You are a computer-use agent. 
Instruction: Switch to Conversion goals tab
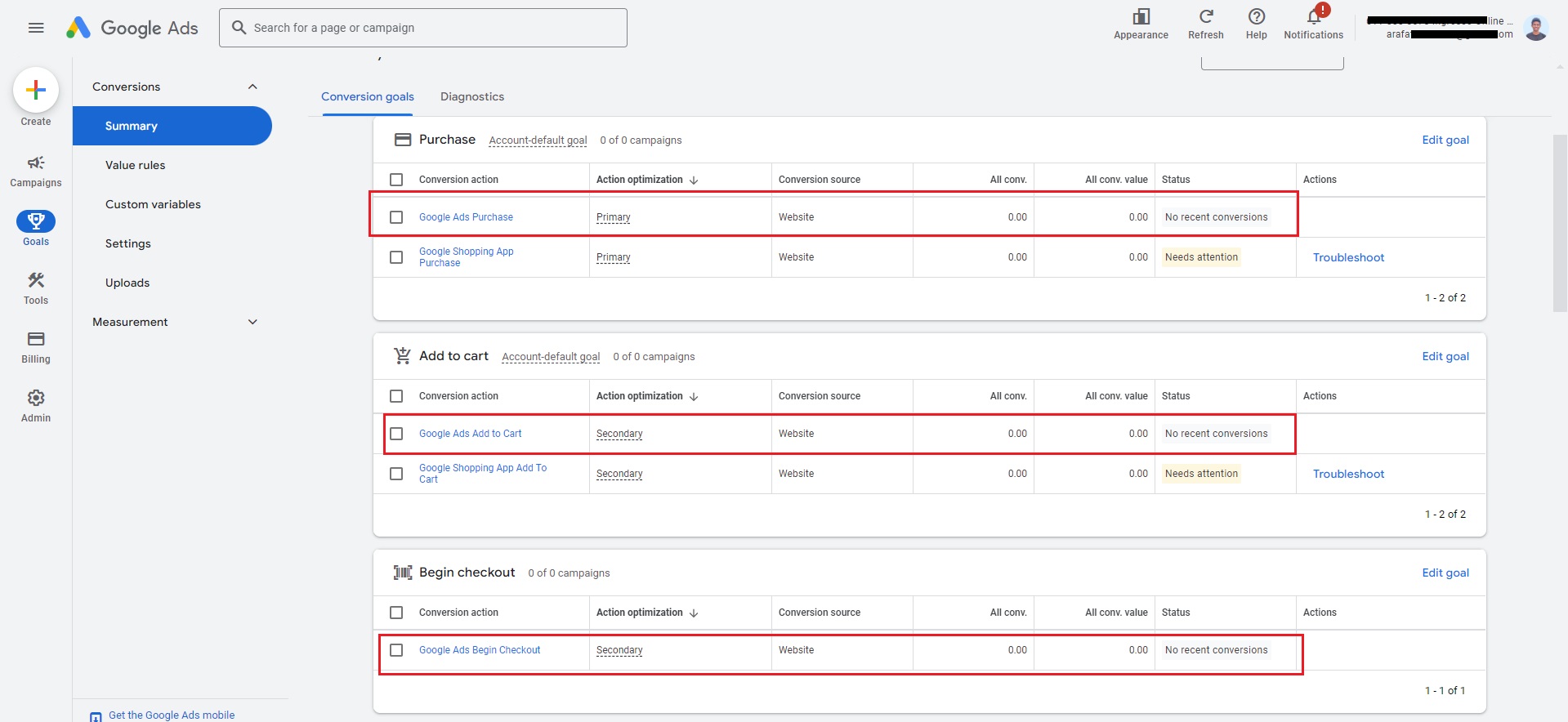coord(368,96)
